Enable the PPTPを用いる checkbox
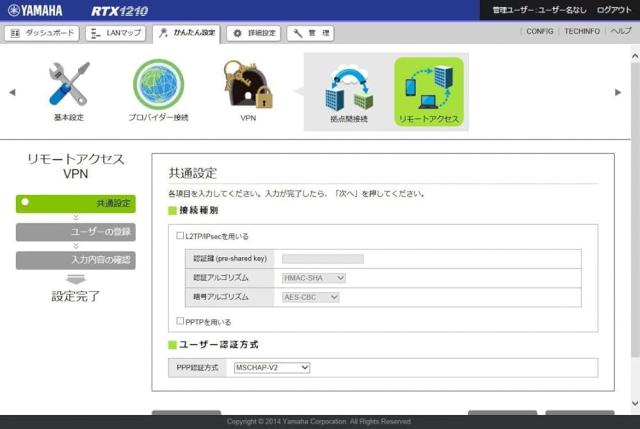The height and width of the screenshot is (429, 640). [180, 321]
